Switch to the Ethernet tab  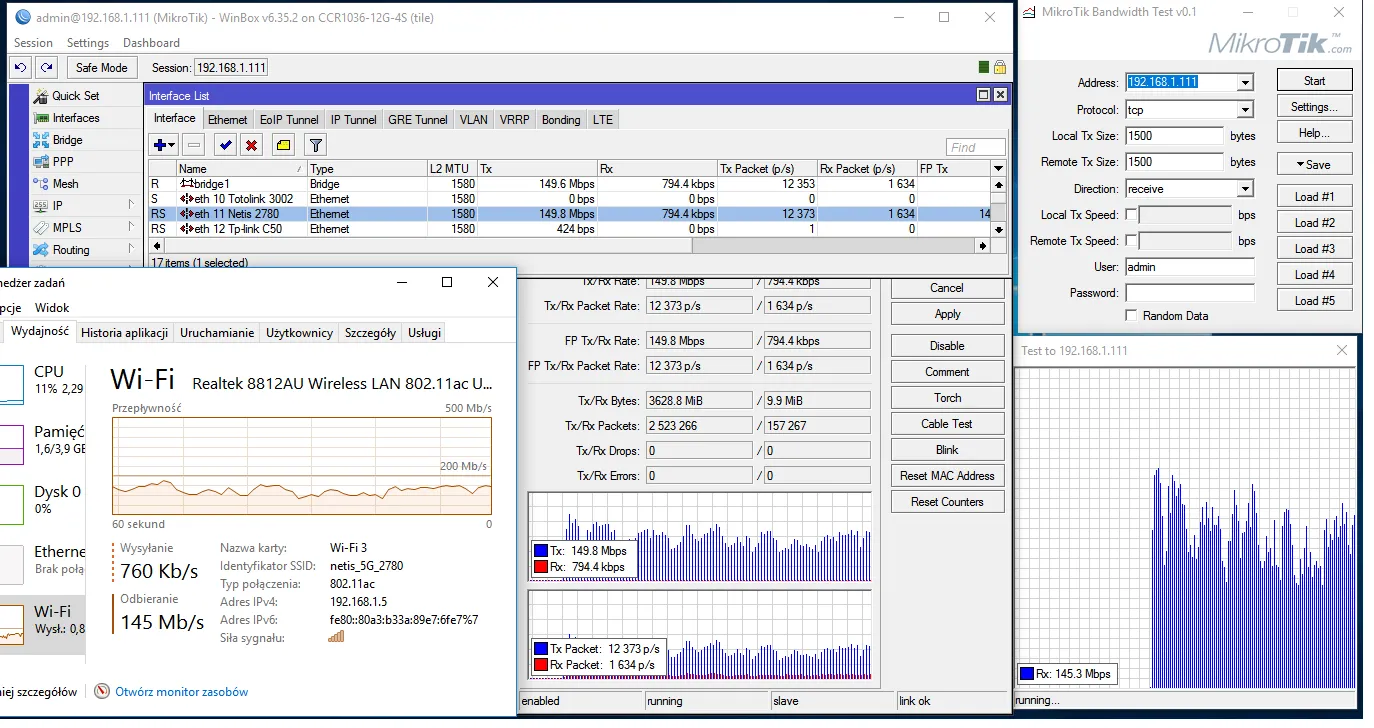click(x=228, y=120)
